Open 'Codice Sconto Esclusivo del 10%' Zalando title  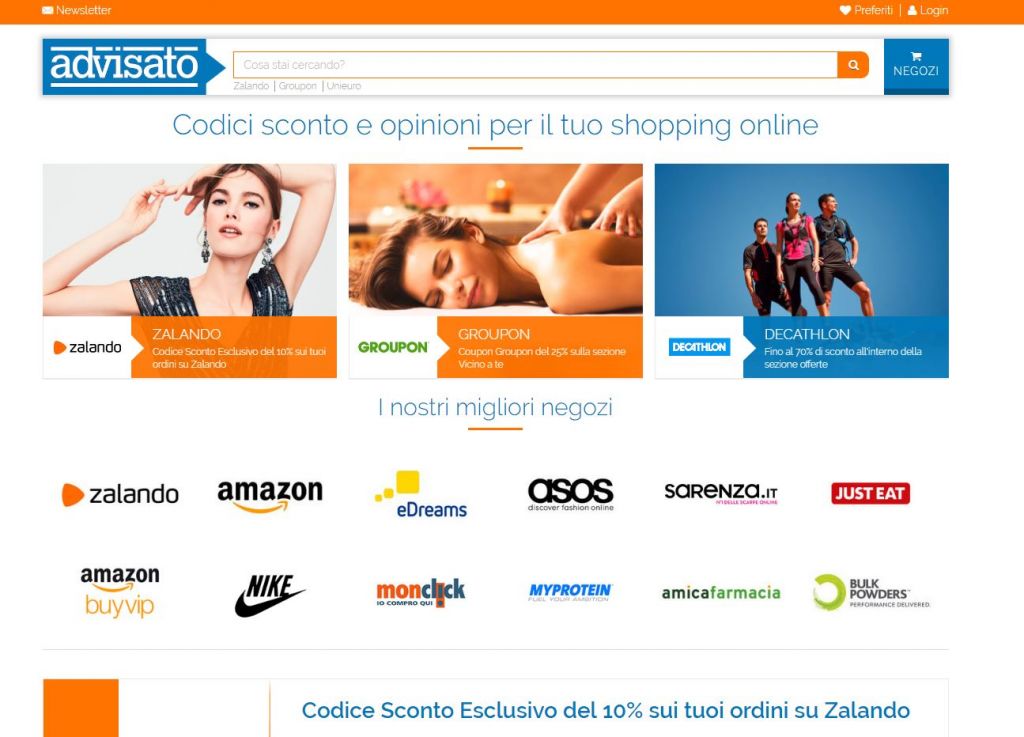[x=605, y=710]
